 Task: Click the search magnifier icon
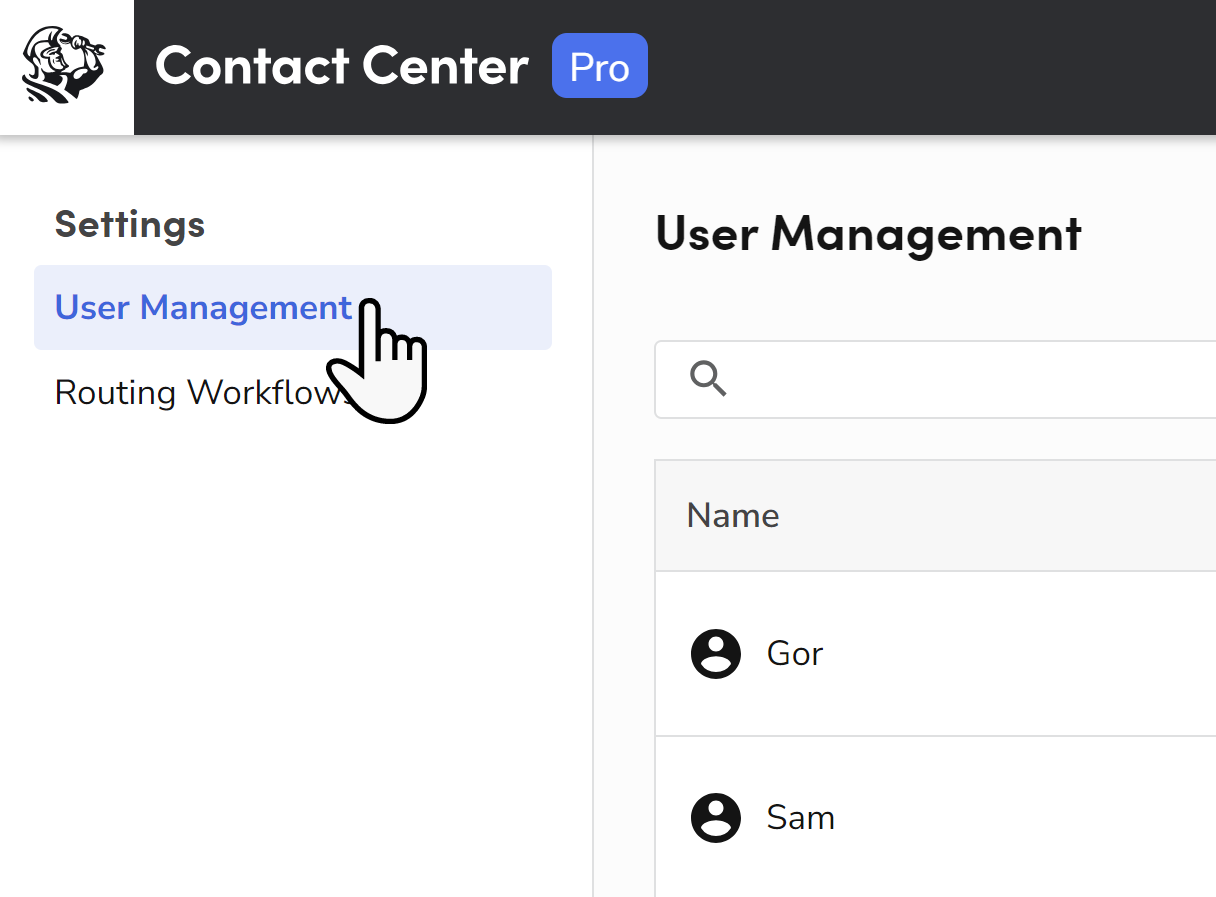pos(708,379)
